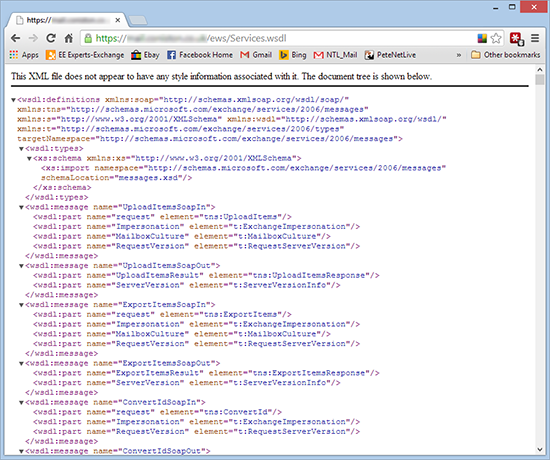Click the tns:ConvertId element line
The image size is (550, 460).
pos(157,412)
